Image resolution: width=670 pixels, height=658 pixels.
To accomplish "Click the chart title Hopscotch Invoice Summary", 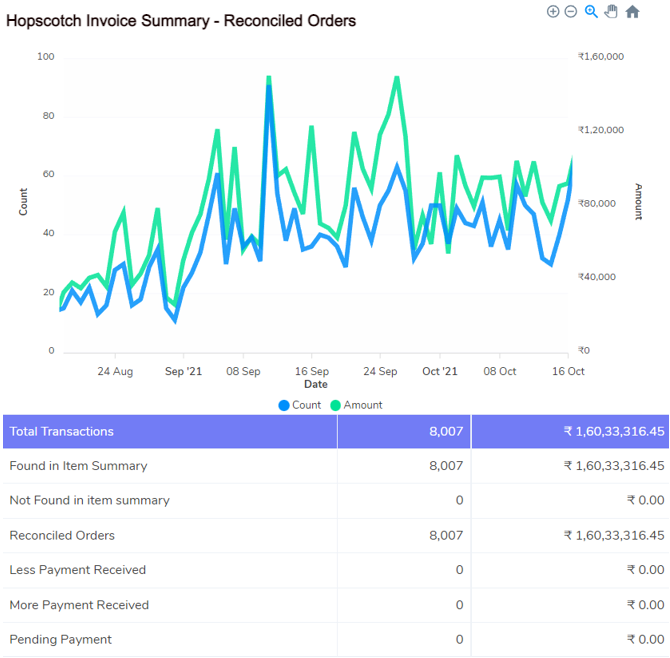I will tap(181, 21).
